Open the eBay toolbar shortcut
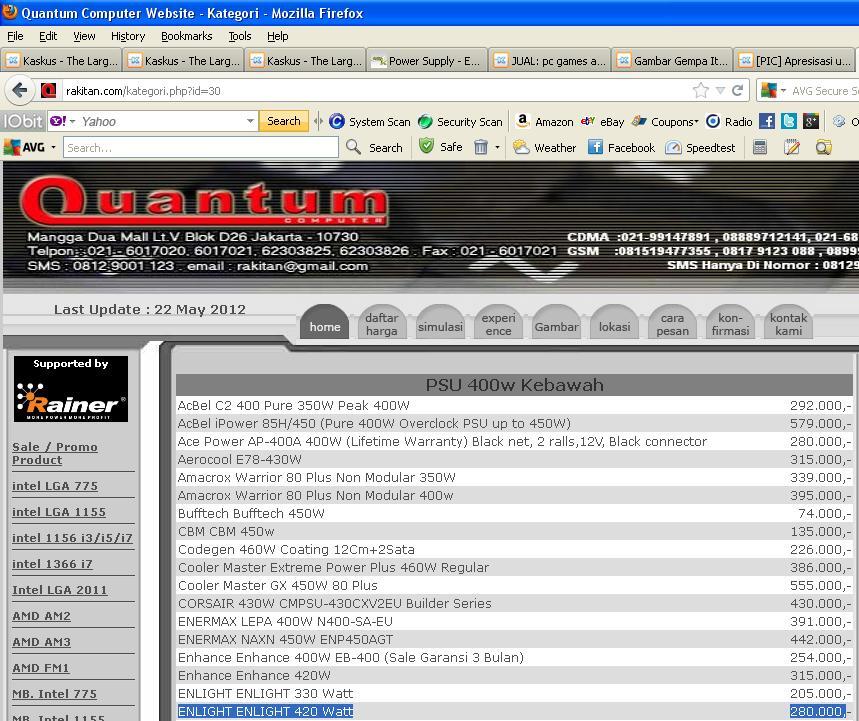The height and width of the screenshot is (721, 859). point(603,122)
